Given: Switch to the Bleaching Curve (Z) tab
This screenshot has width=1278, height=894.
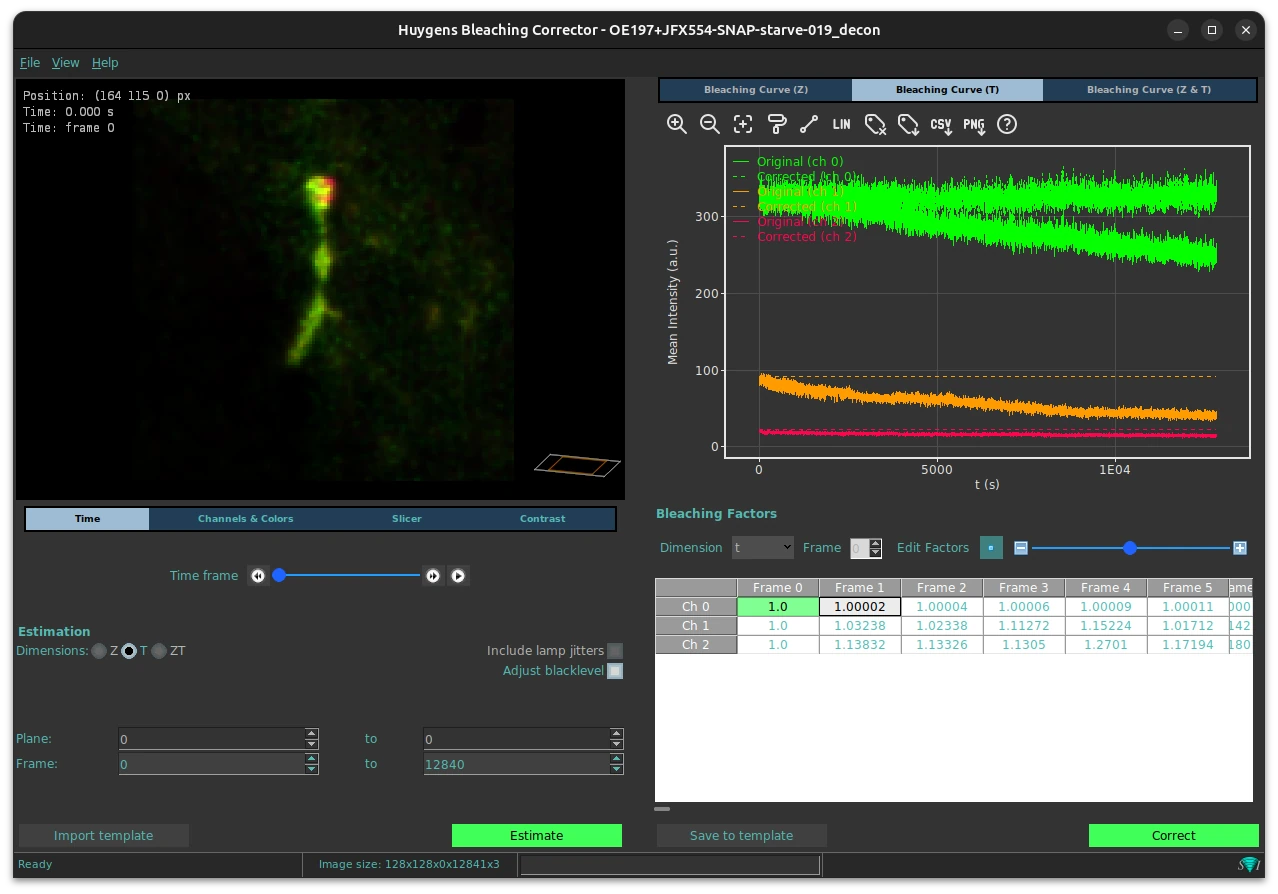Looking at the screenshot, I should pyautogui.click(x=755, y=89).
